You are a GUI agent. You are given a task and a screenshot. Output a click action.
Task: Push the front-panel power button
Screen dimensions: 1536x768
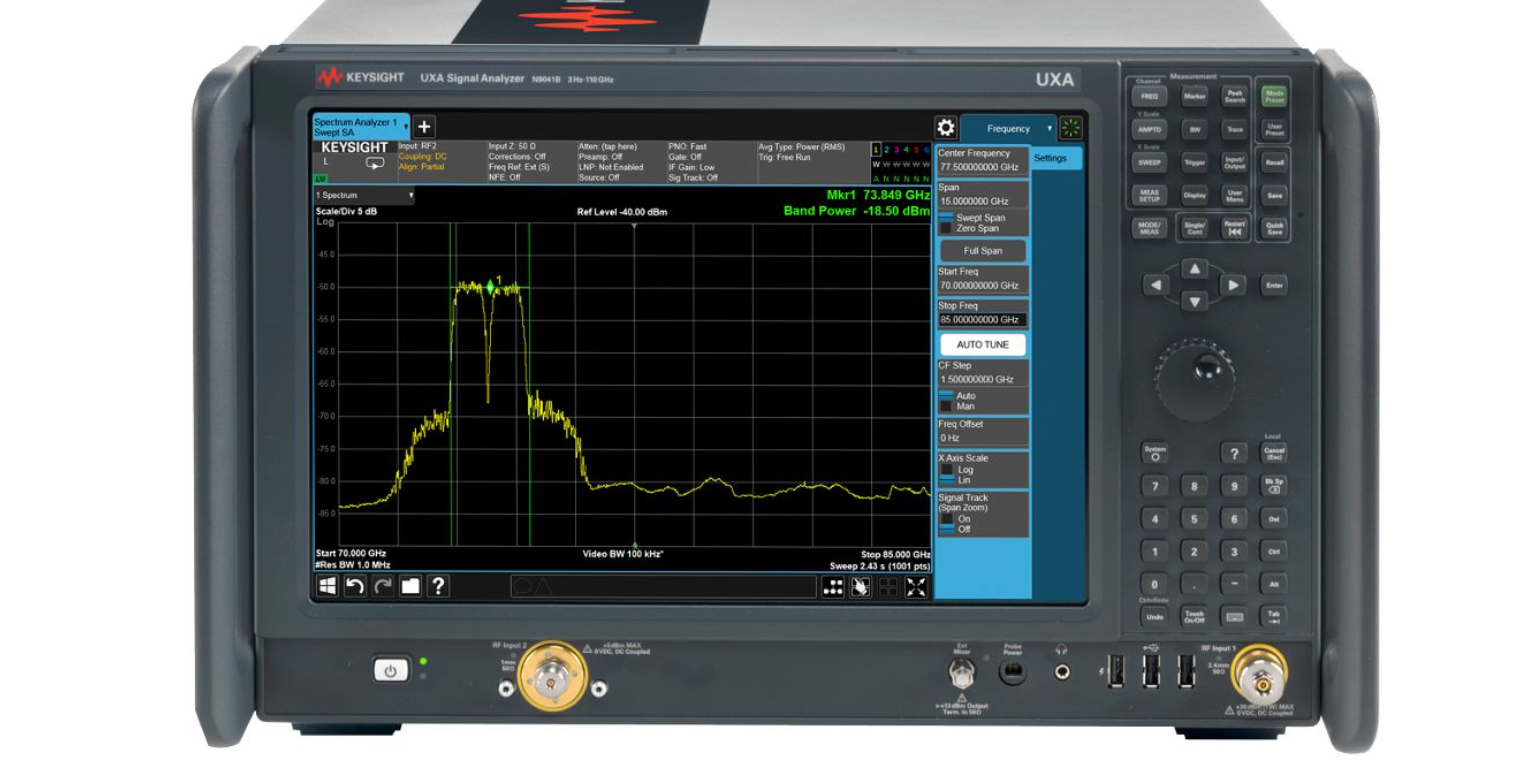point(391,671)
